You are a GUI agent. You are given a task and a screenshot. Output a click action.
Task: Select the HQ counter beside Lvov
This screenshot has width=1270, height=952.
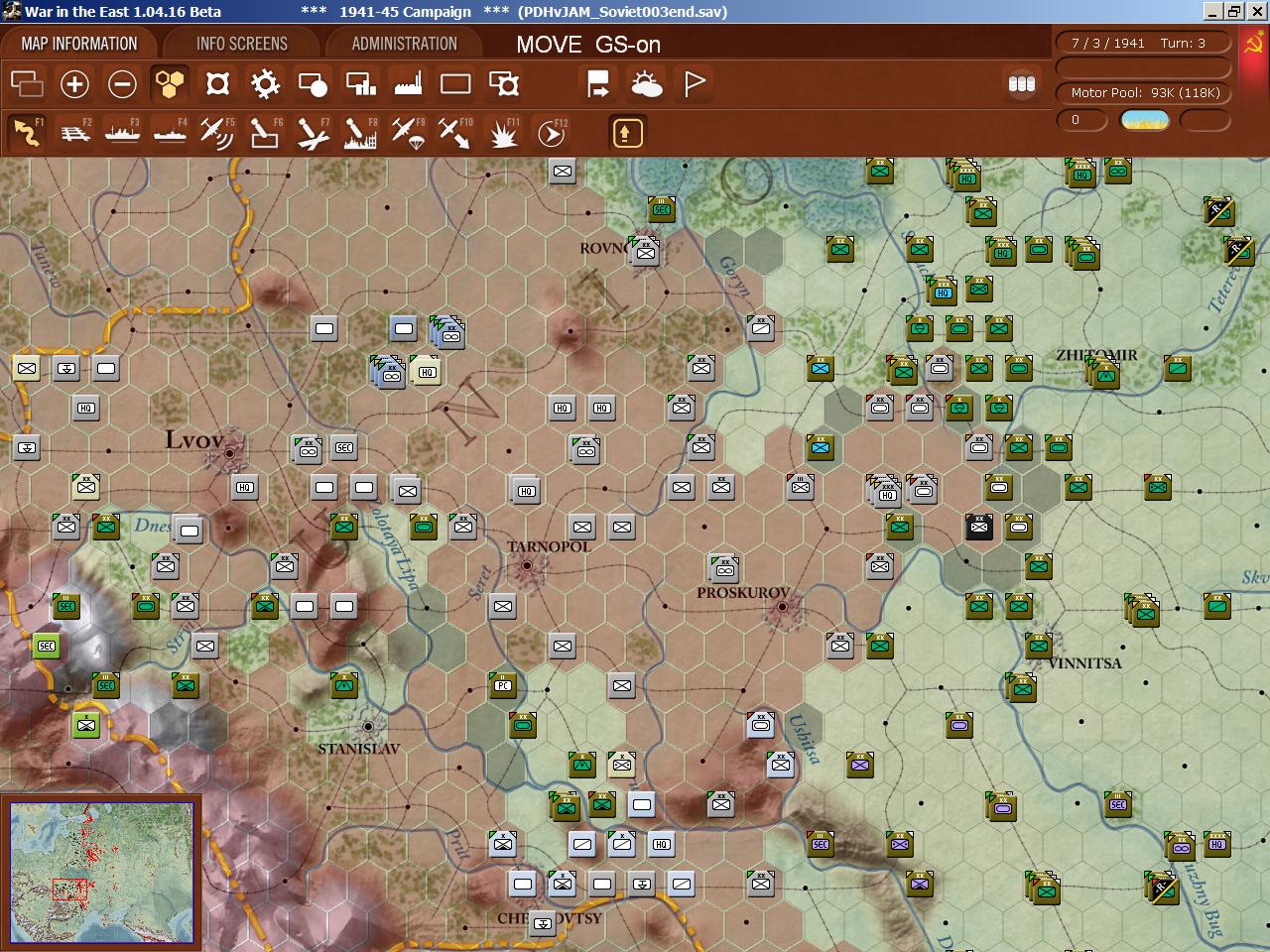tap(245, 486)
